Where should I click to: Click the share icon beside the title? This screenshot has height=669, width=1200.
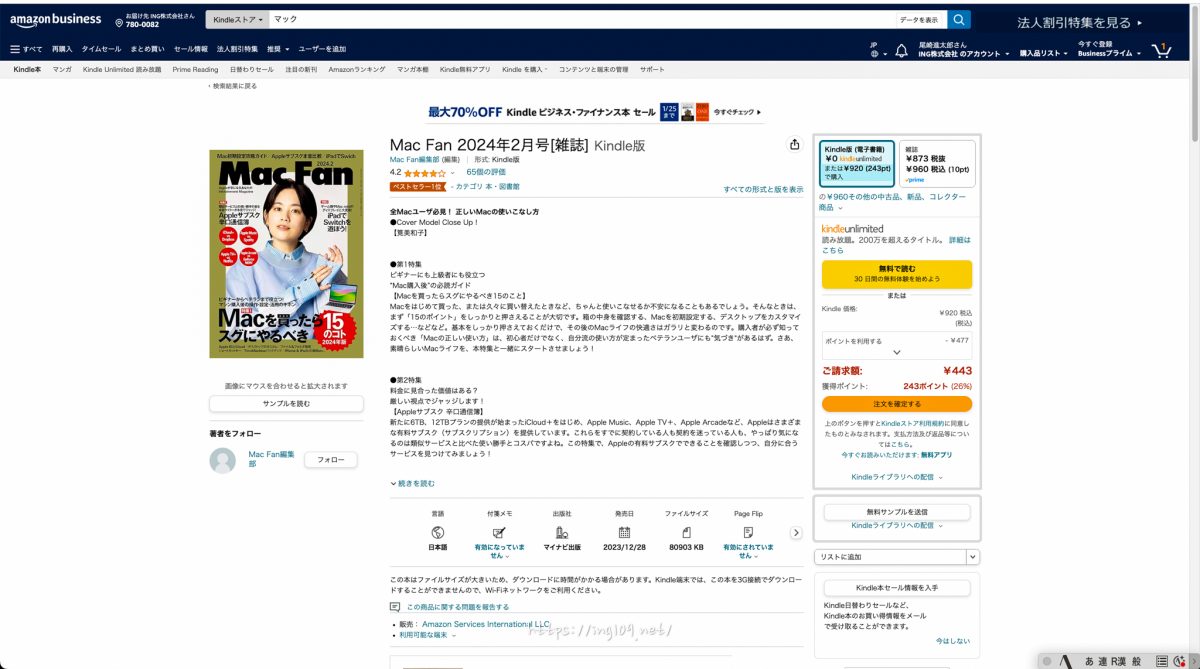pyautogui.click(x=794, y=144)
